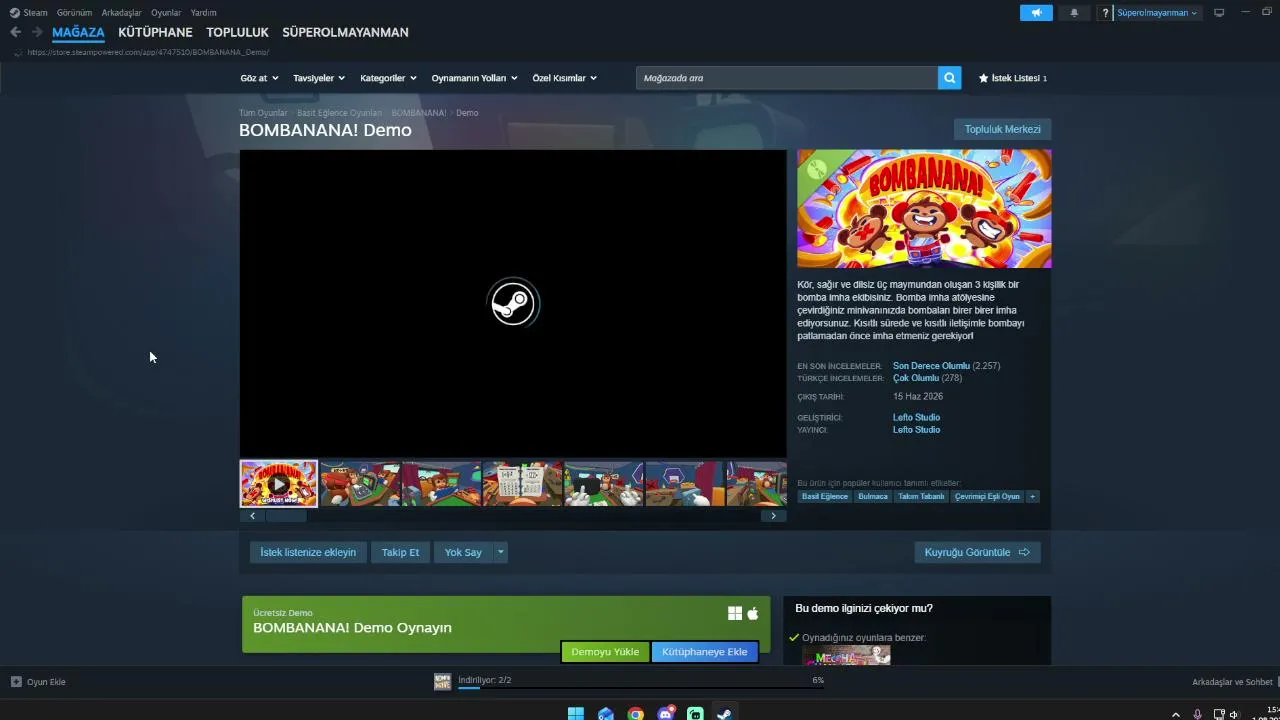Click the Windows platform icon
This screenshot has height=720, width=1280.
click(735, 613)
